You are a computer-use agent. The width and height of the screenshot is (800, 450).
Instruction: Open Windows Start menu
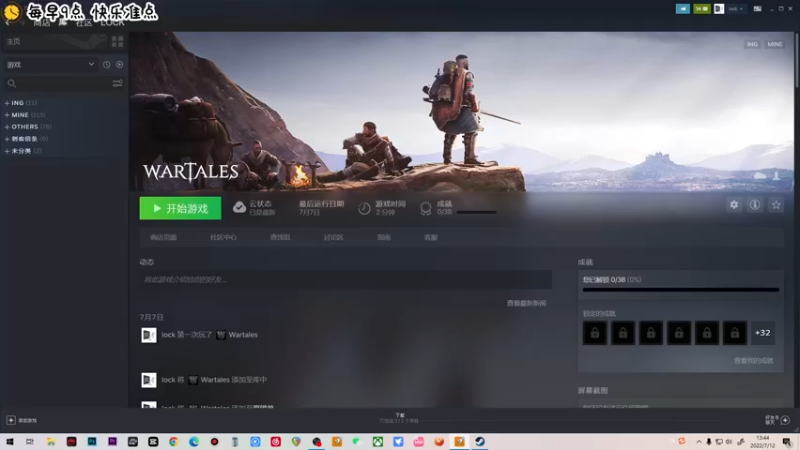(x=10, y=441)
